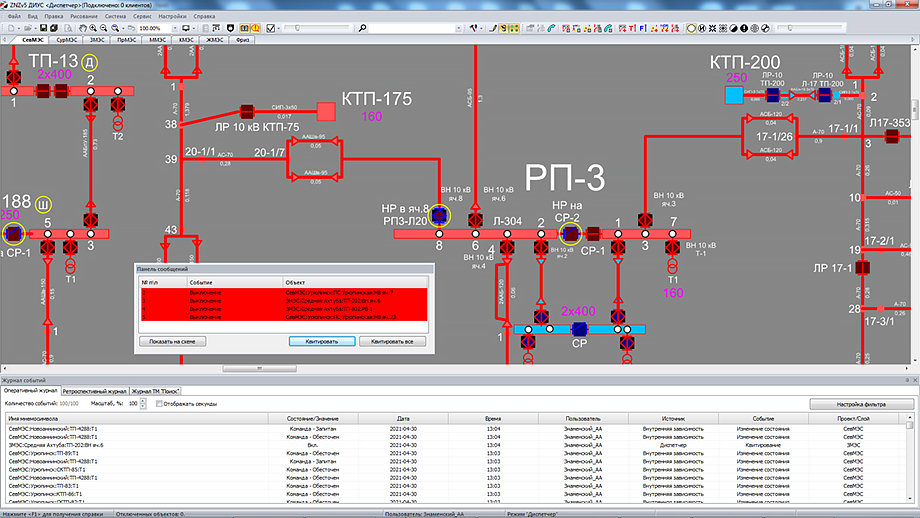920x518 pixels.
Task: Toggle the 'Отображать секунды' checkbox
Action: click(x=159, y=403)
